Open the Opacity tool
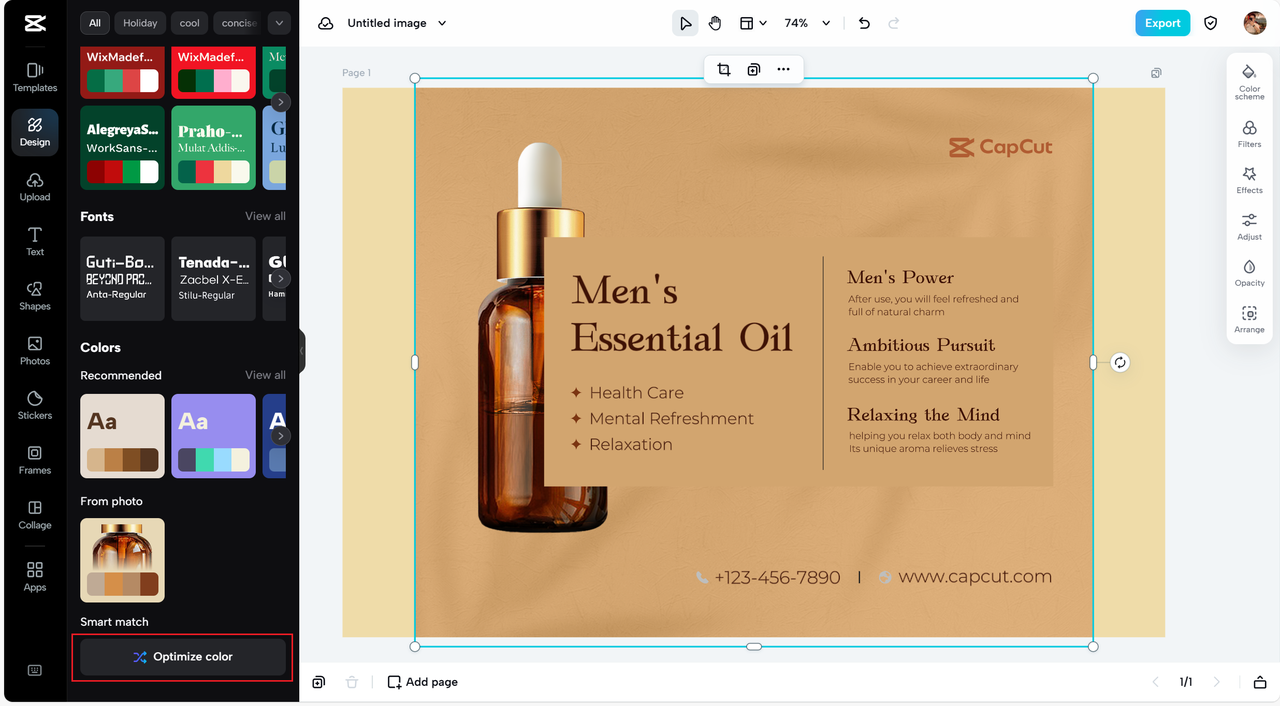Screen dimensions: 1280x706 1250,273
